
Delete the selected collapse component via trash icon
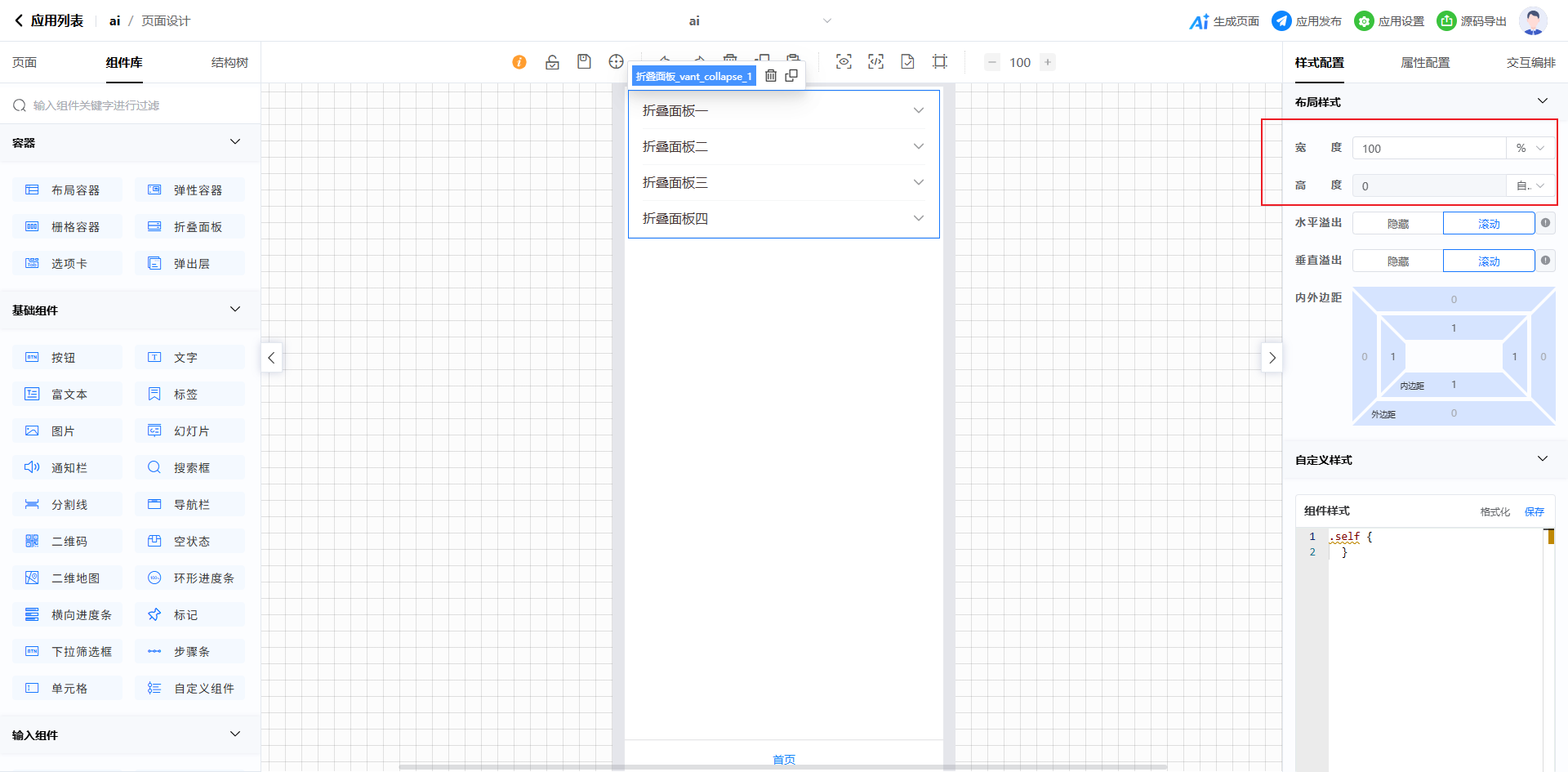770,76
